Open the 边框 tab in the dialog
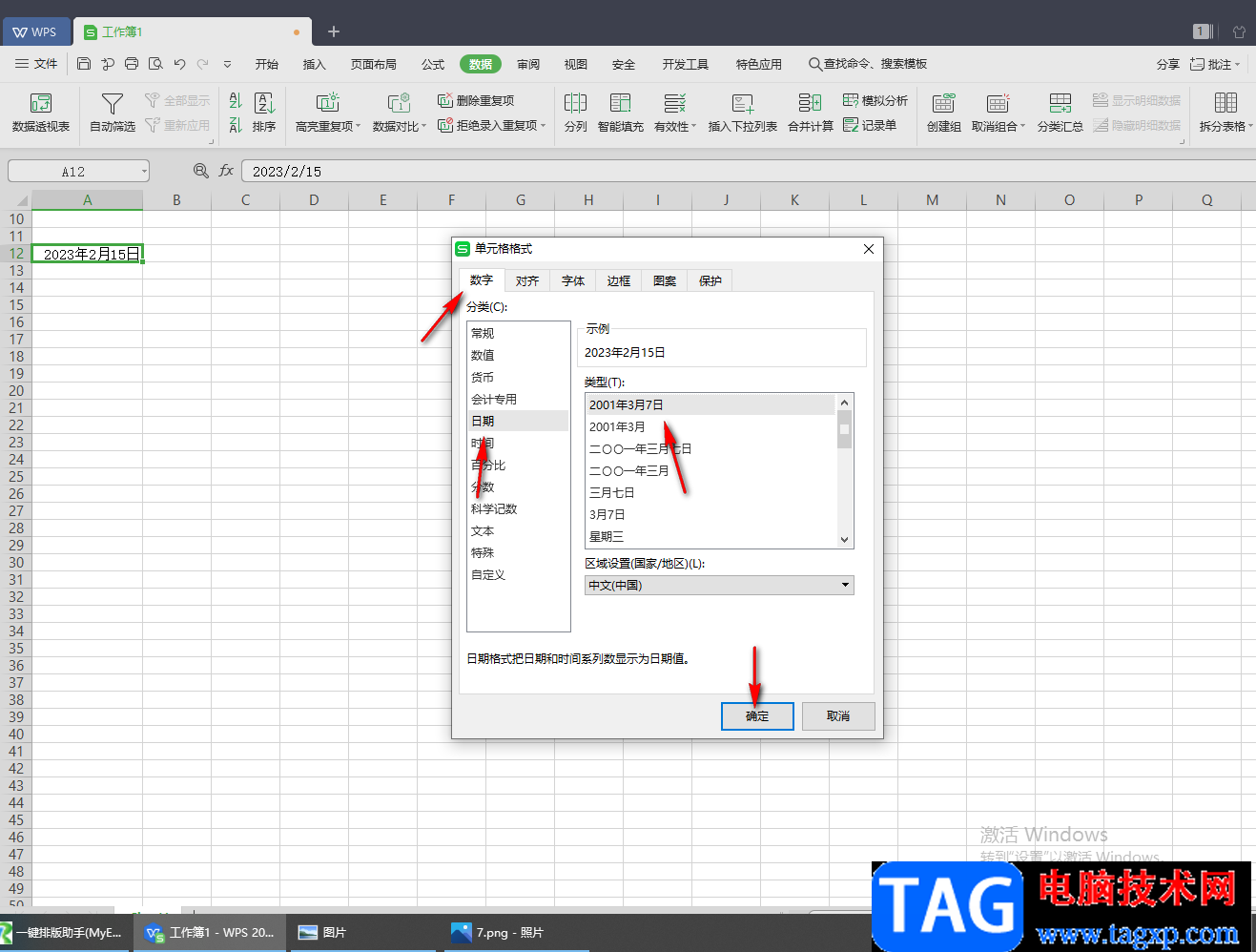 (x=619, y=280)
